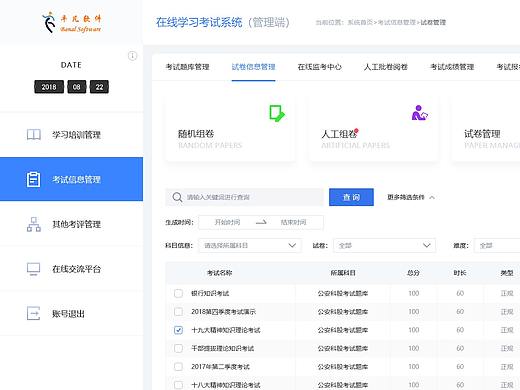Click exam name 十九大精神知识理论考试
The image size is (520, 390).
pos(226,330)
